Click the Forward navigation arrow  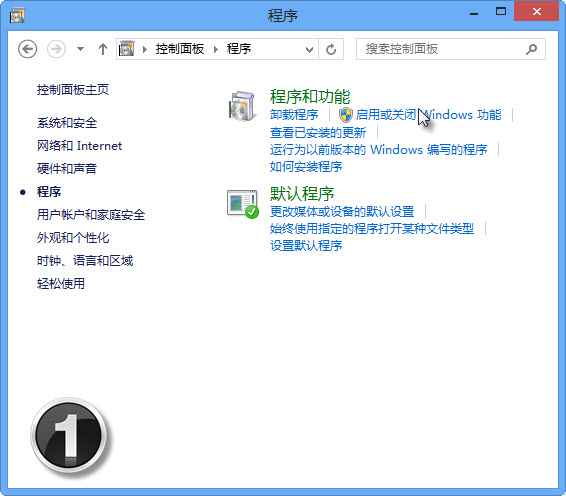pyautogui.click(x=56, y=49)
